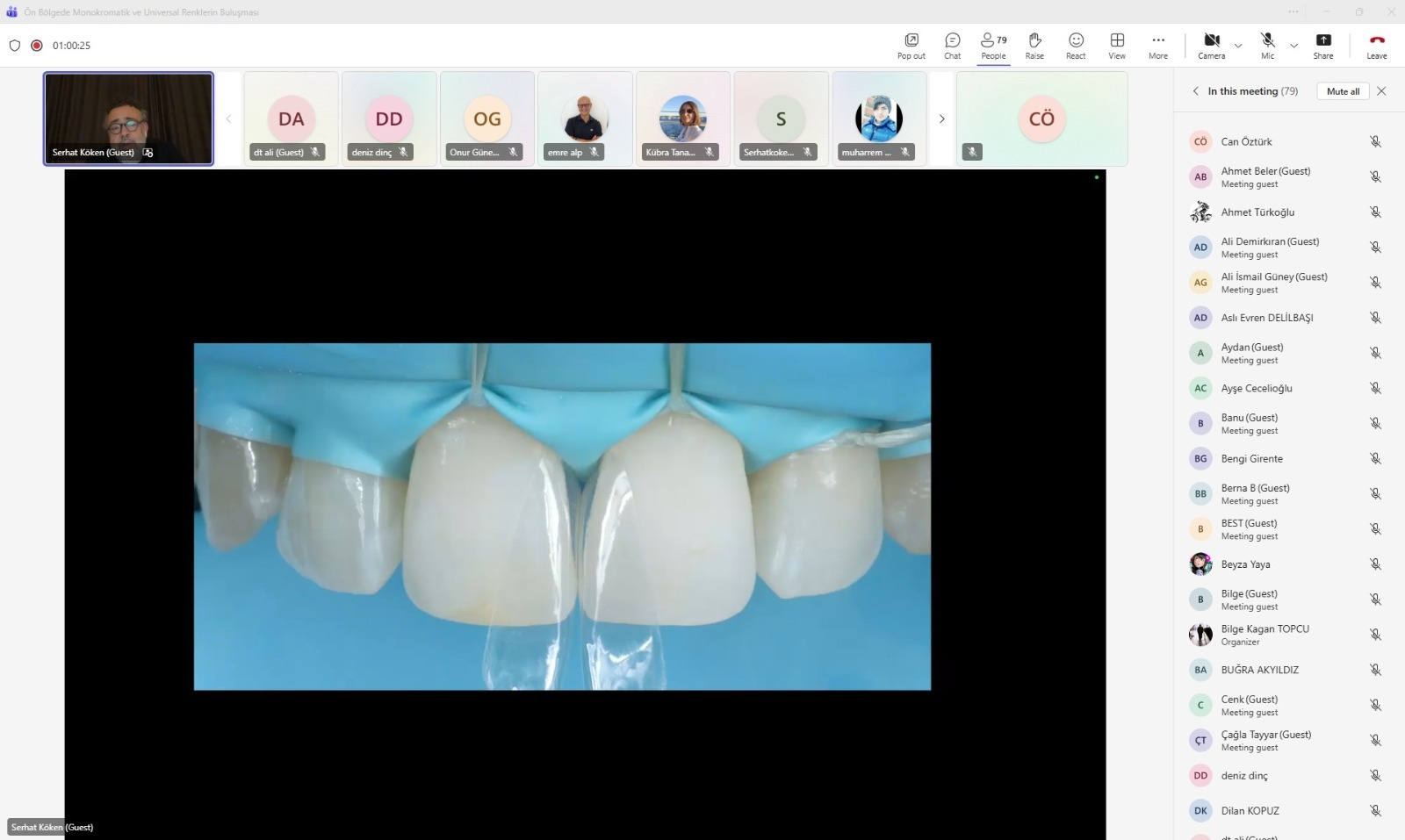Raise your hand in the meeting

[1034, 46]
